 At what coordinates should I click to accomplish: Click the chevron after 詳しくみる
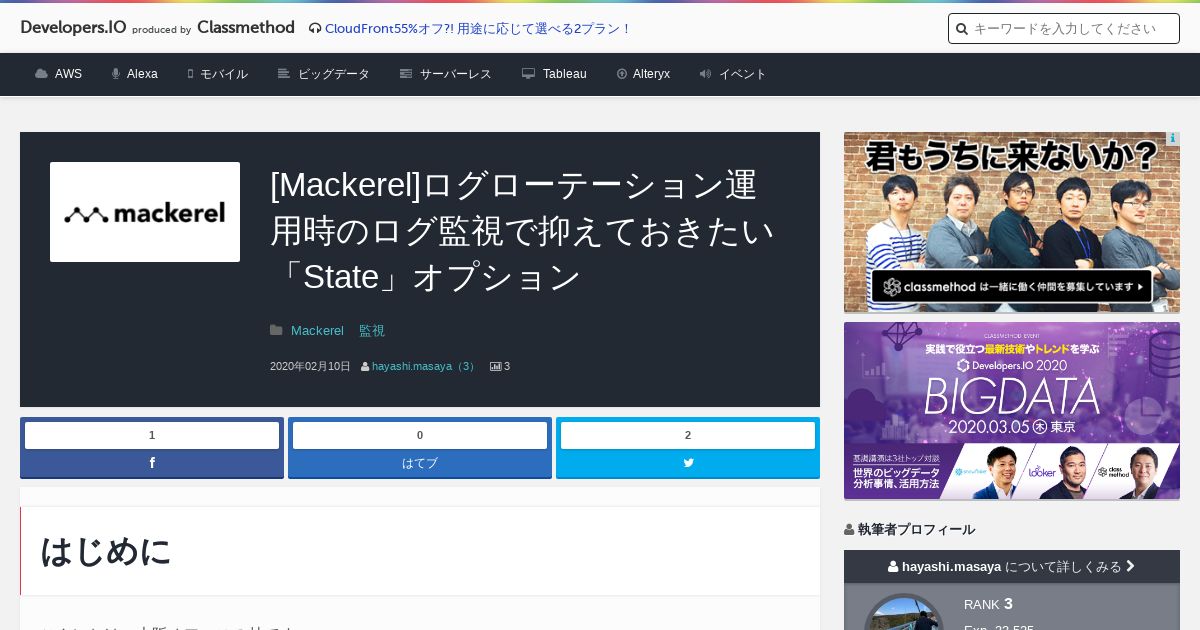(x=1131, y=566)
